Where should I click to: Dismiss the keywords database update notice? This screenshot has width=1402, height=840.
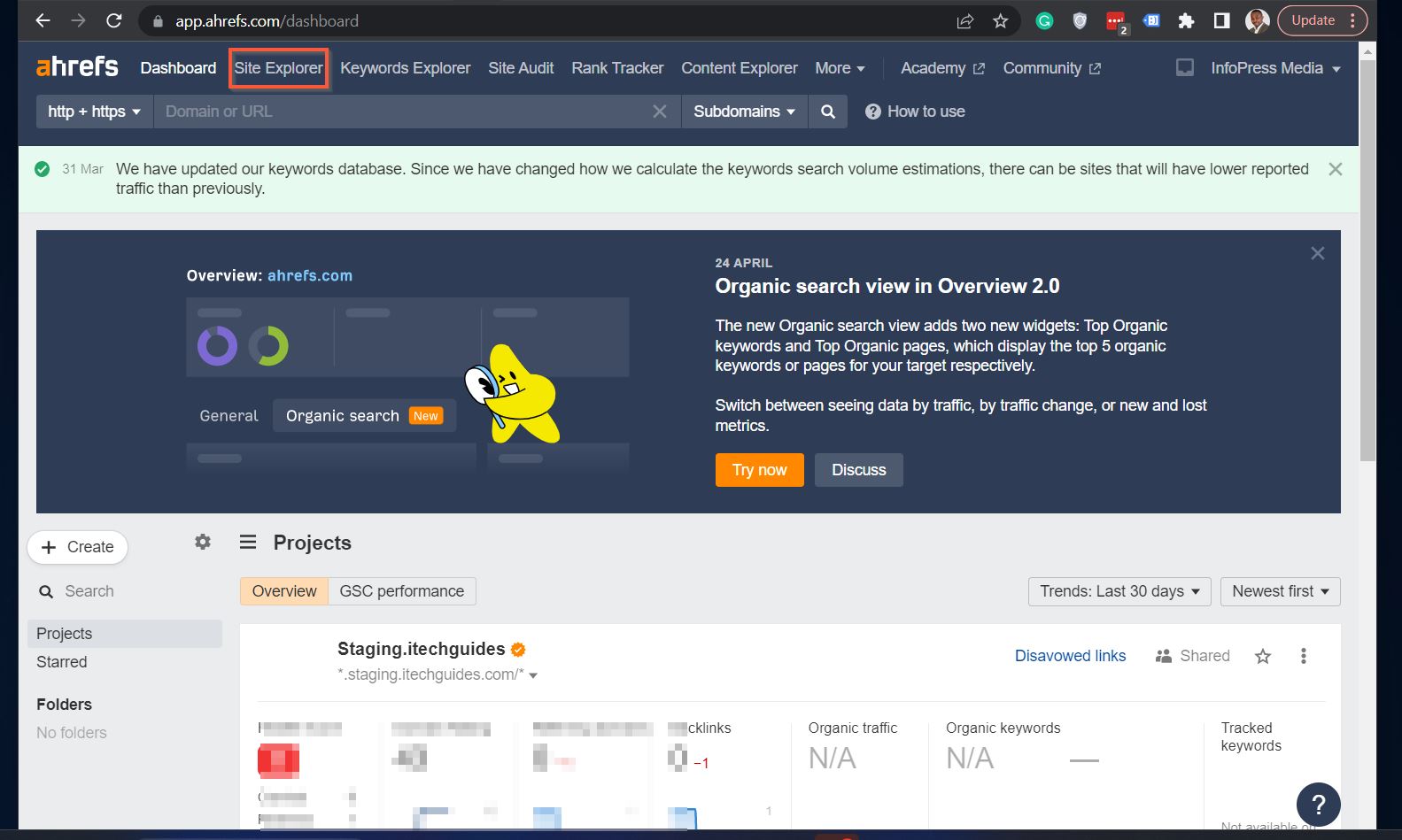click(x=1336, y=169)
